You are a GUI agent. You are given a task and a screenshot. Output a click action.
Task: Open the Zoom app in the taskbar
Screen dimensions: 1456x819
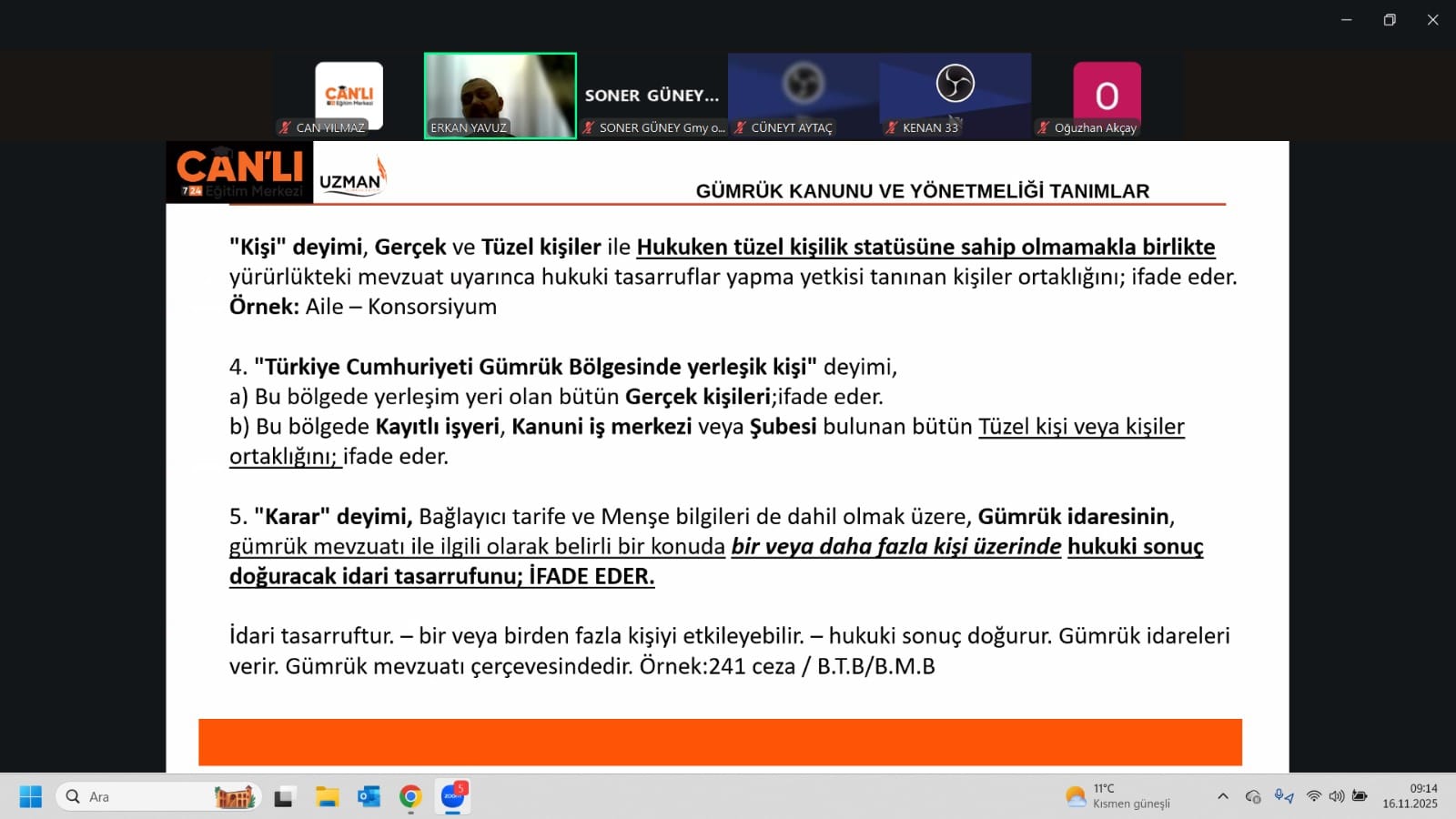pos(452,797)
